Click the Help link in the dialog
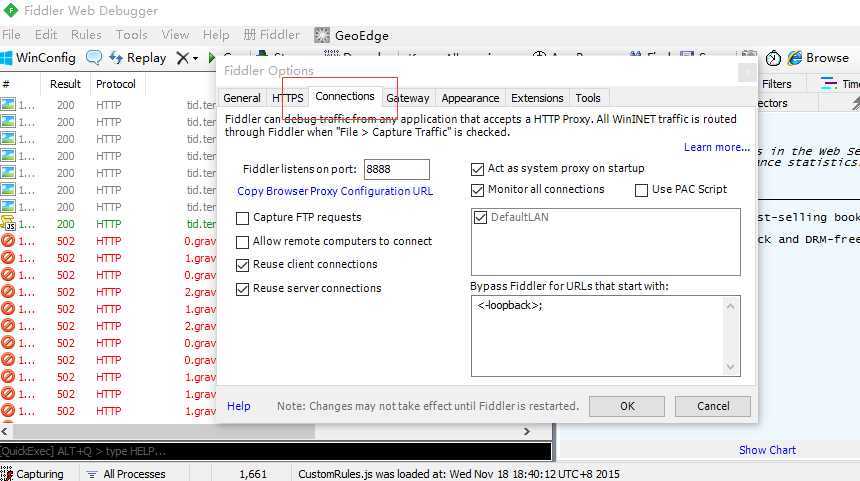Screen dimensions: 860x481 (x=239, y=406)
